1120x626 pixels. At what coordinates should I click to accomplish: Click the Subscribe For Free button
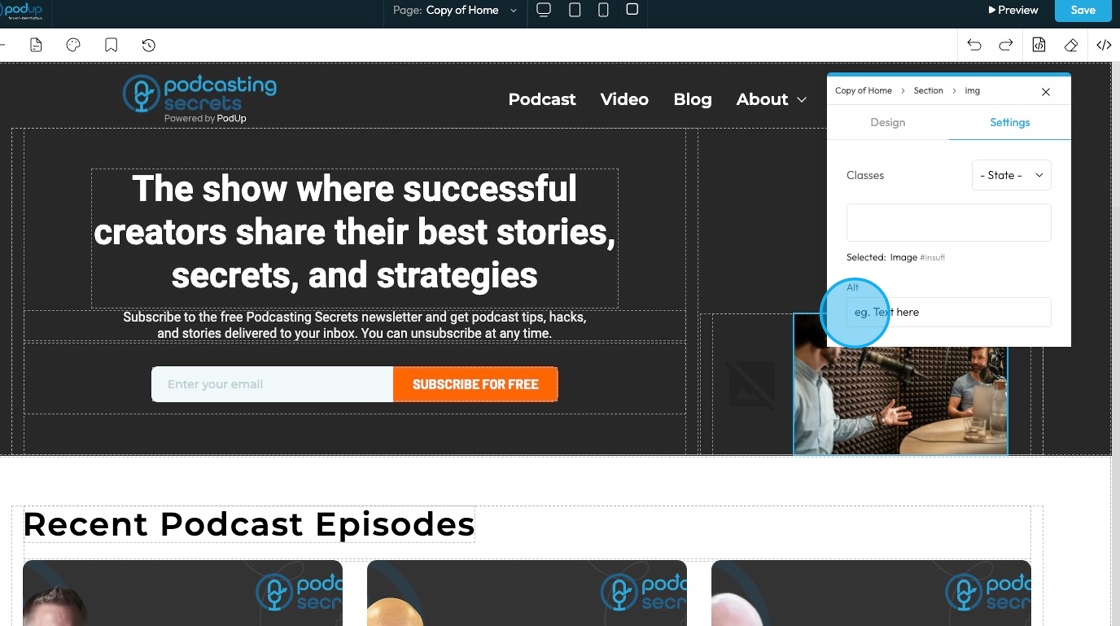pyautogui.click(x=476, y=384)
